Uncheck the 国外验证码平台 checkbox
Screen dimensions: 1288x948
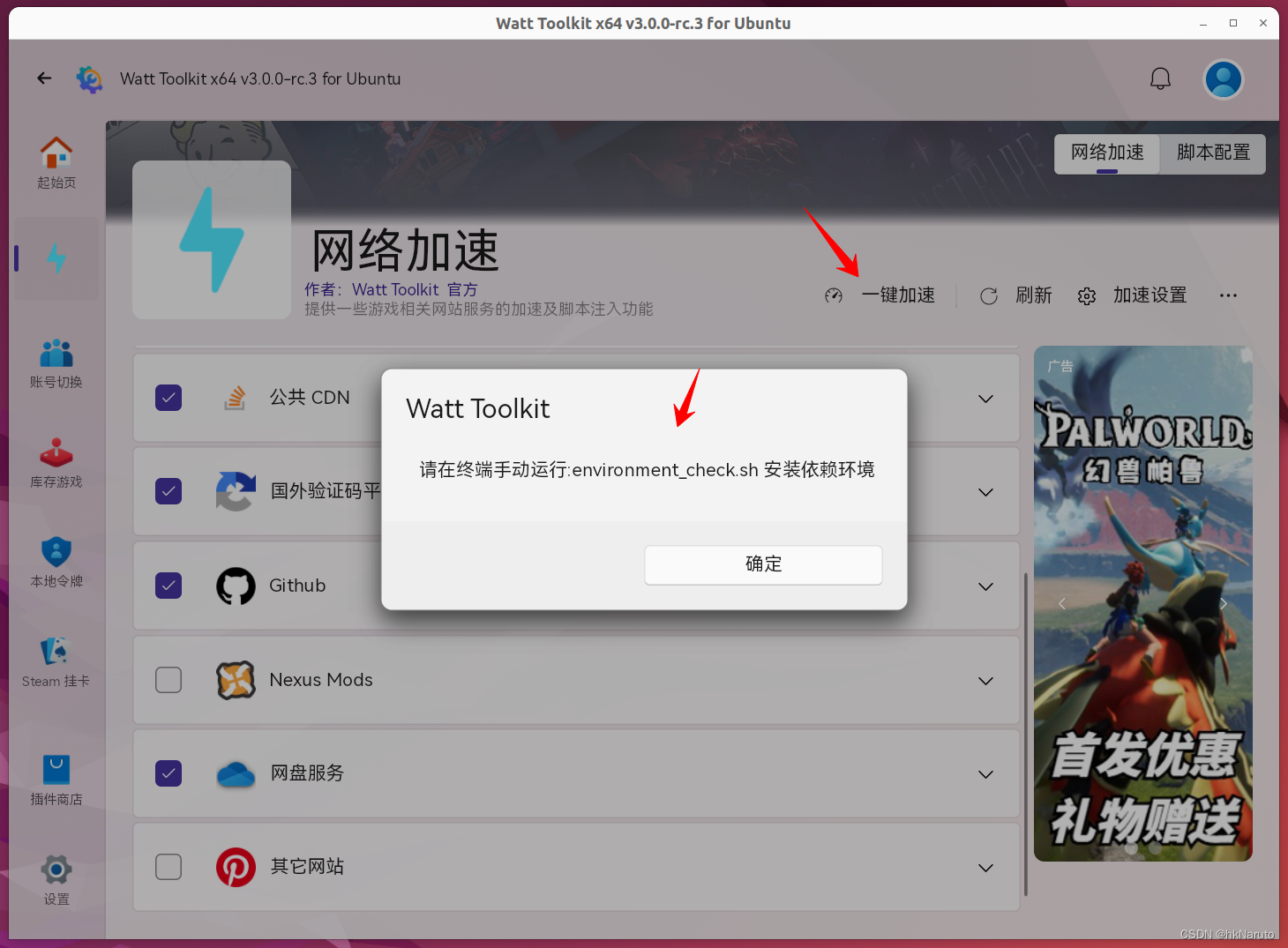(x=168, y=491)
